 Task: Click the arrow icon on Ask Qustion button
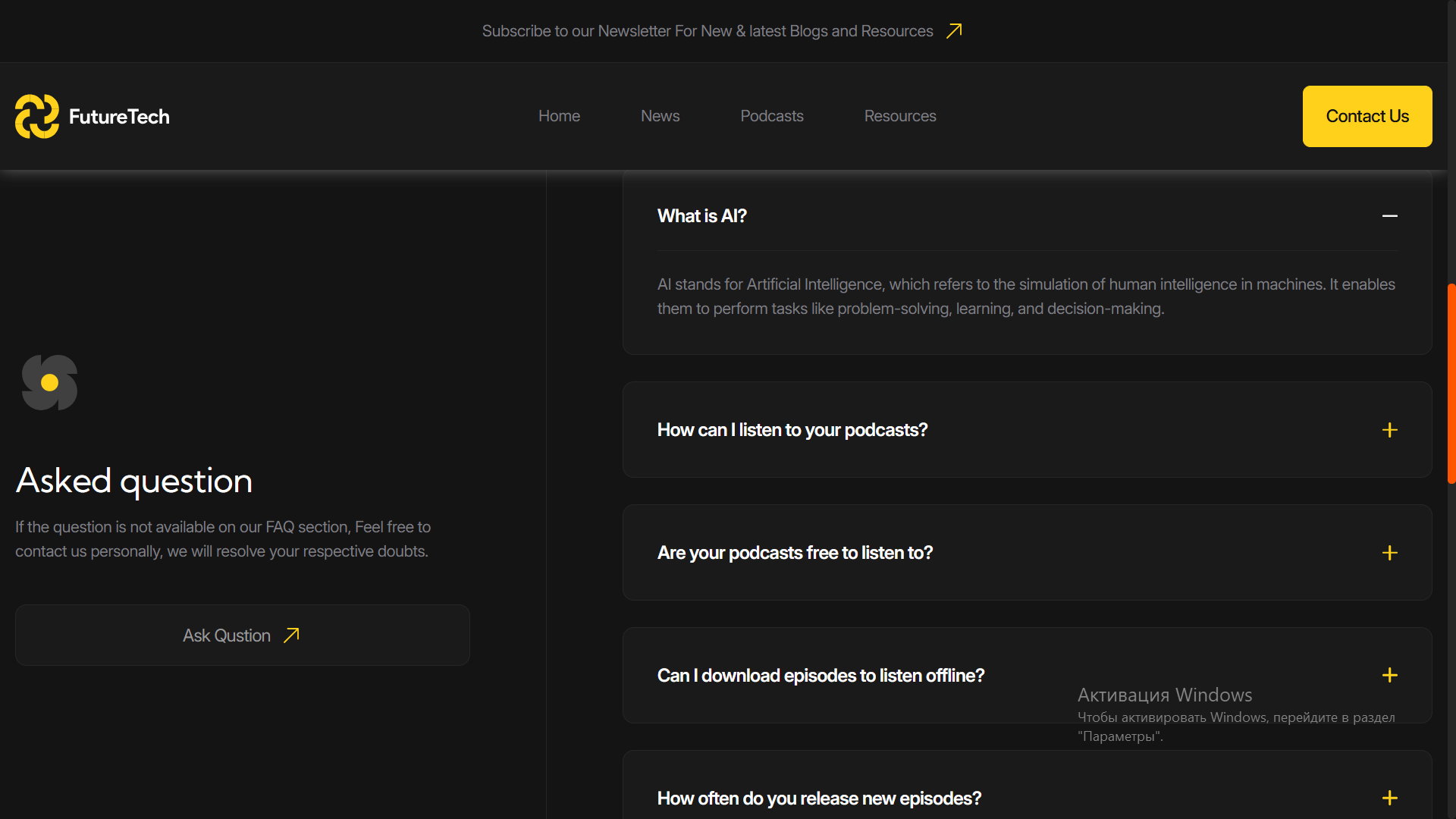(292, 635)
